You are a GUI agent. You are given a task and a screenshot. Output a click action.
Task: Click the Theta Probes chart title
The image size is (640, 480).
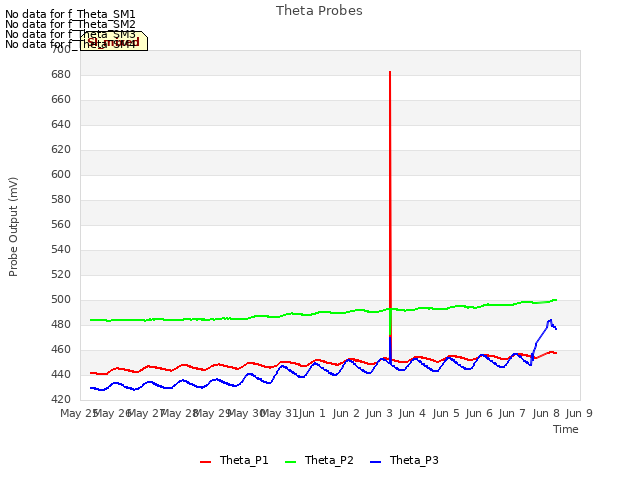(319, 11)
